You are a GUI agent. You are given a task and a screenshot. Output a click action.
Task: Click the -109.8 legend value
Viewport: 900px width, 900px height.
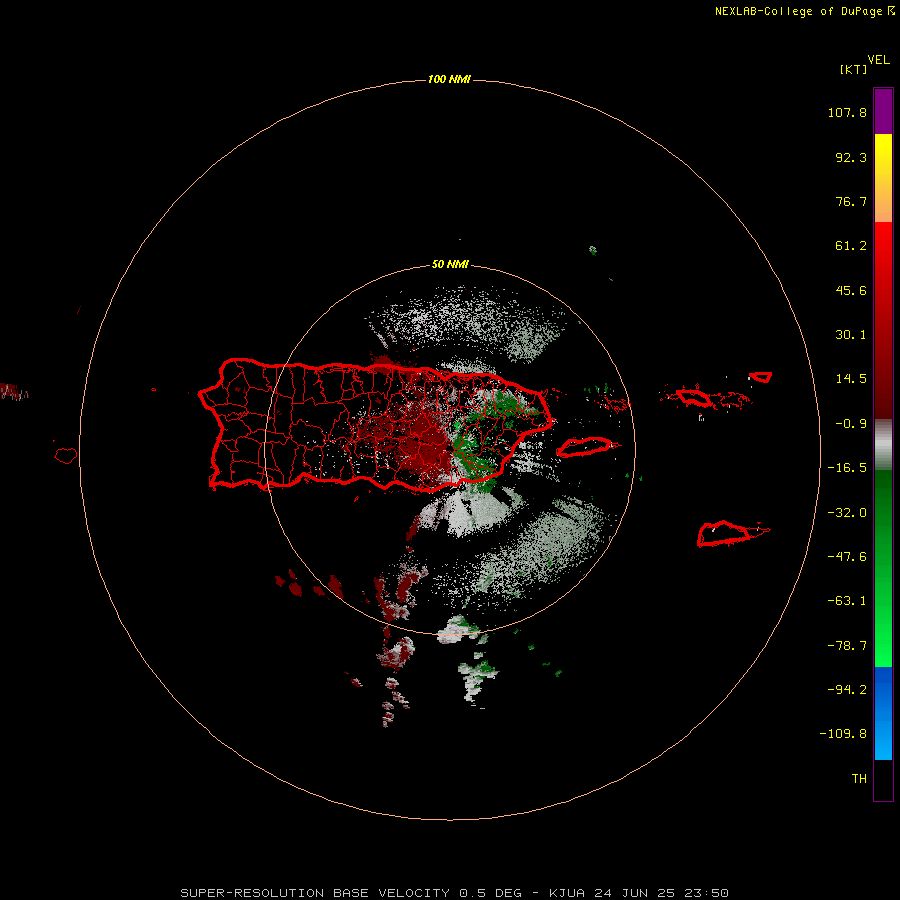pos(844,734)
